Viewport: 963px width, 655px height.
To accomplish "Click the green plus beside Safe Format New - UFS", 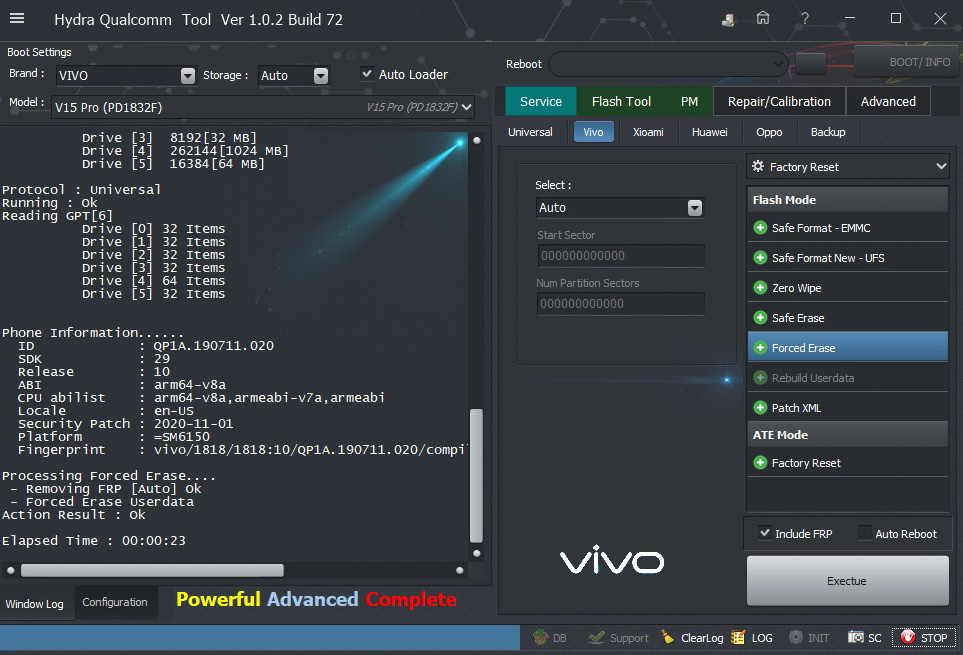I will pos(760,258).
